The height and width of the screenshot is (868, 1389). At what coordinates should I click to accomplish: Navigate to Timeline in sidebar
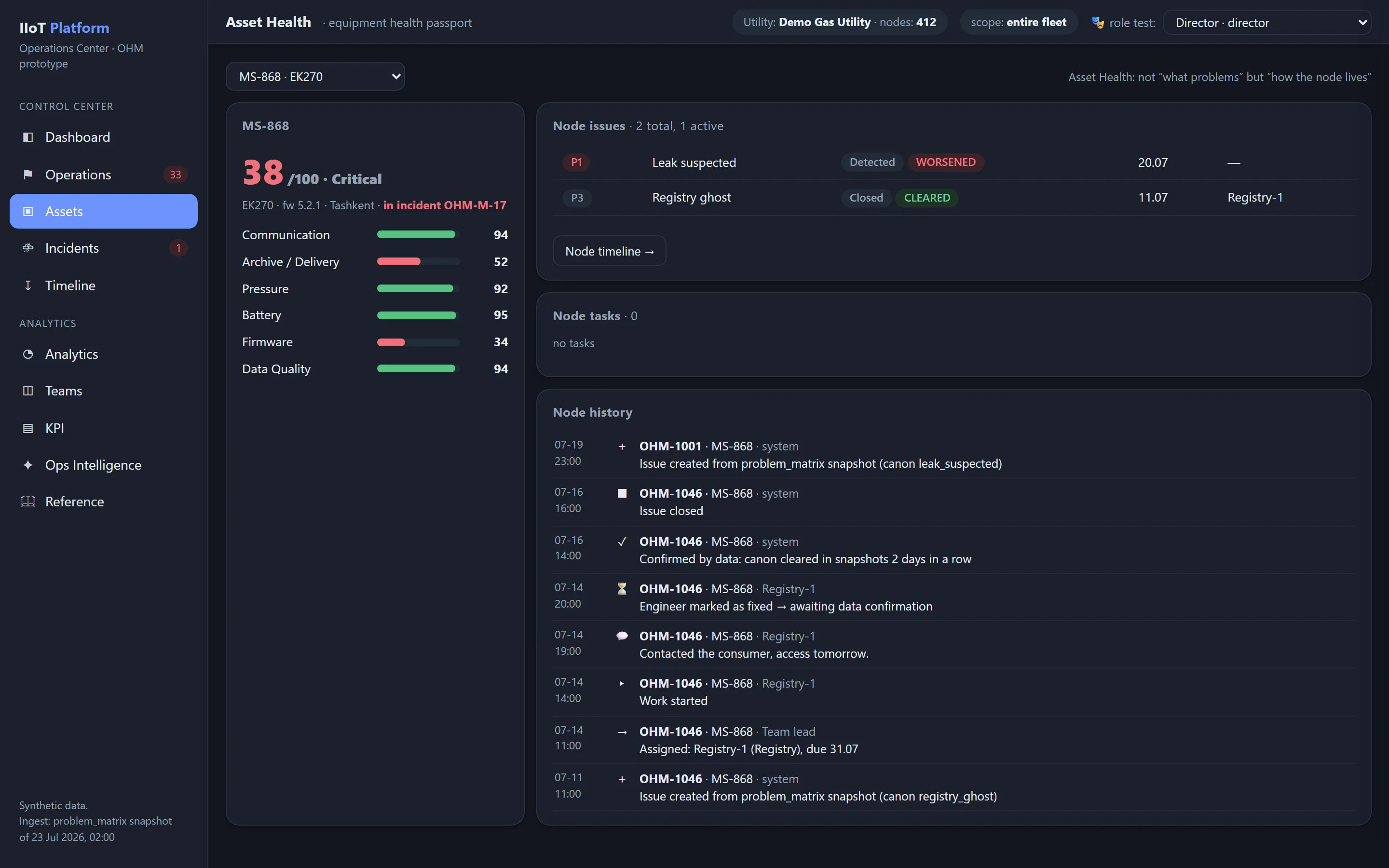coord(103,285)
